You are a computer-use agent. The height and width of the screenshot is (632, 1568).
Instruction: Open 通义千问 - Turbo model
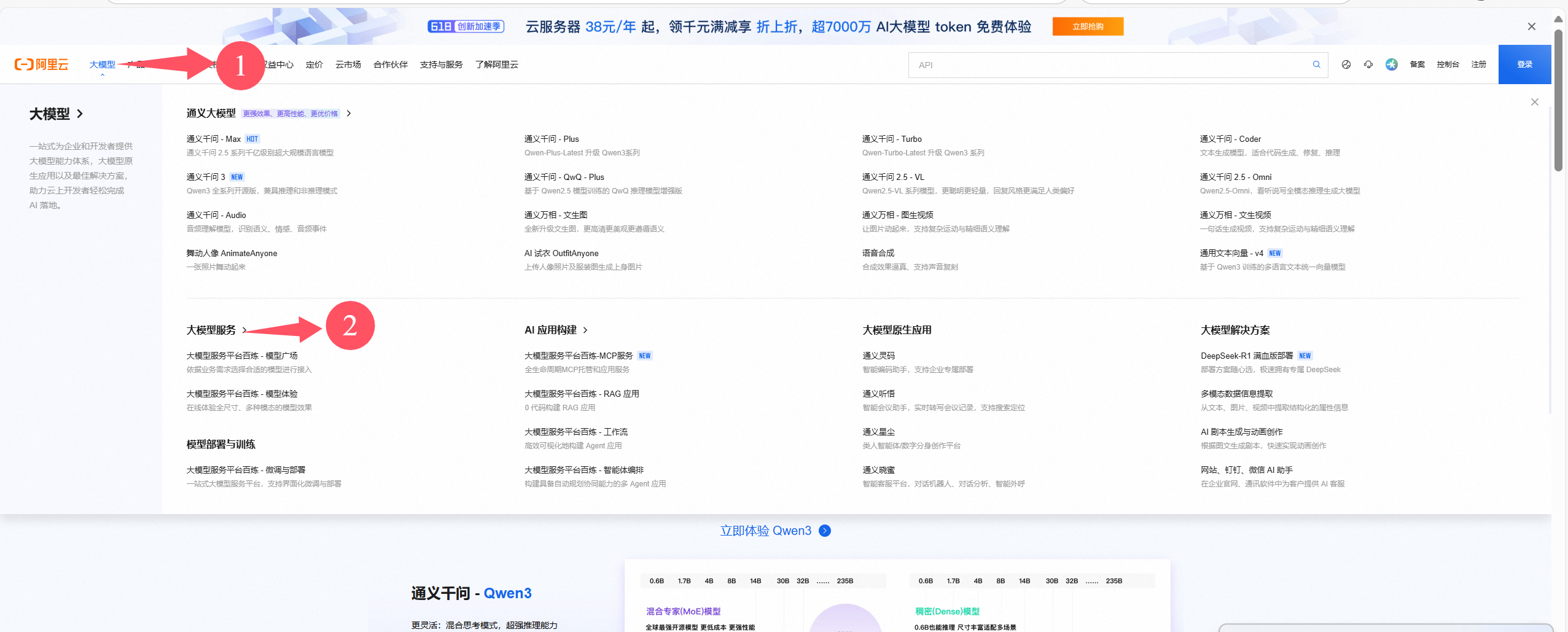tap(892, 139)
